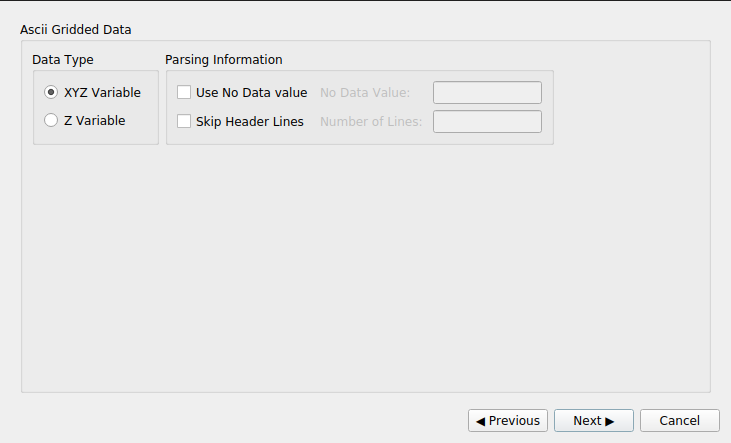Click the Parsing Information group heading
This screenshot has width=731, height=443.
[x=223, y=60]
